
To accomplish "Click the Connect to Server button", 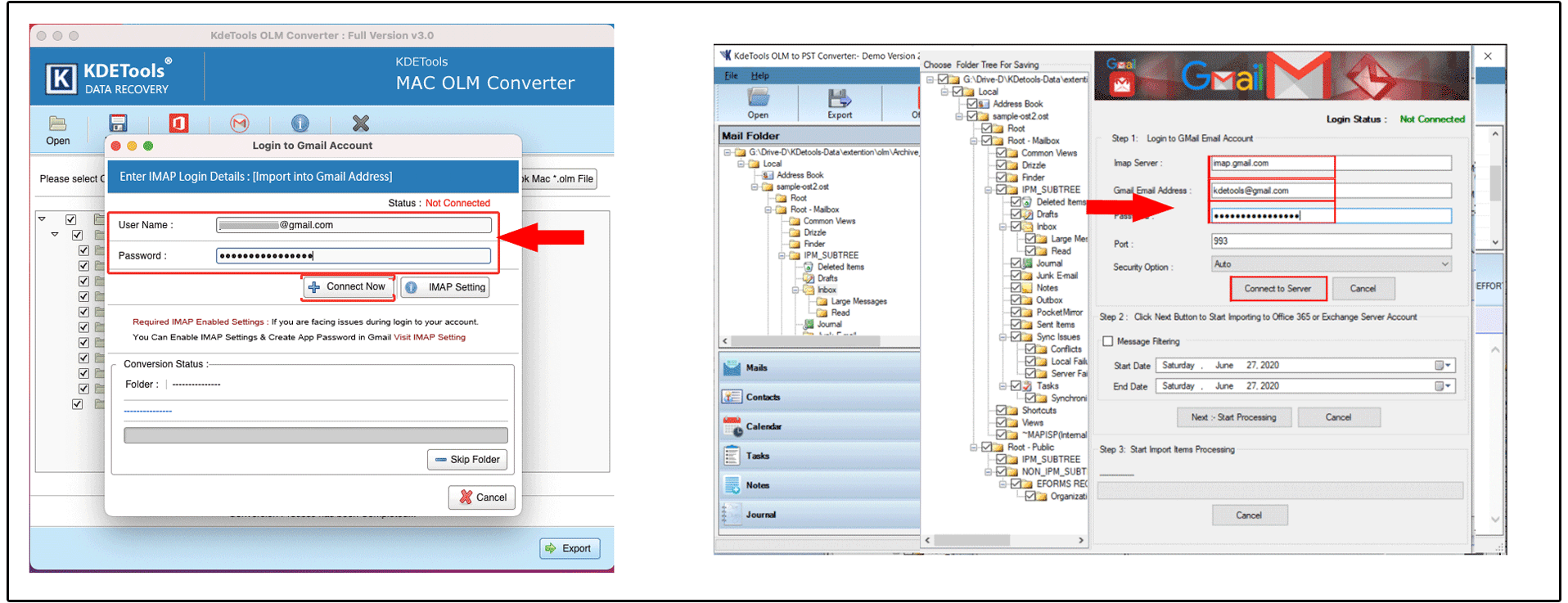I will (x=1277, y=289).
